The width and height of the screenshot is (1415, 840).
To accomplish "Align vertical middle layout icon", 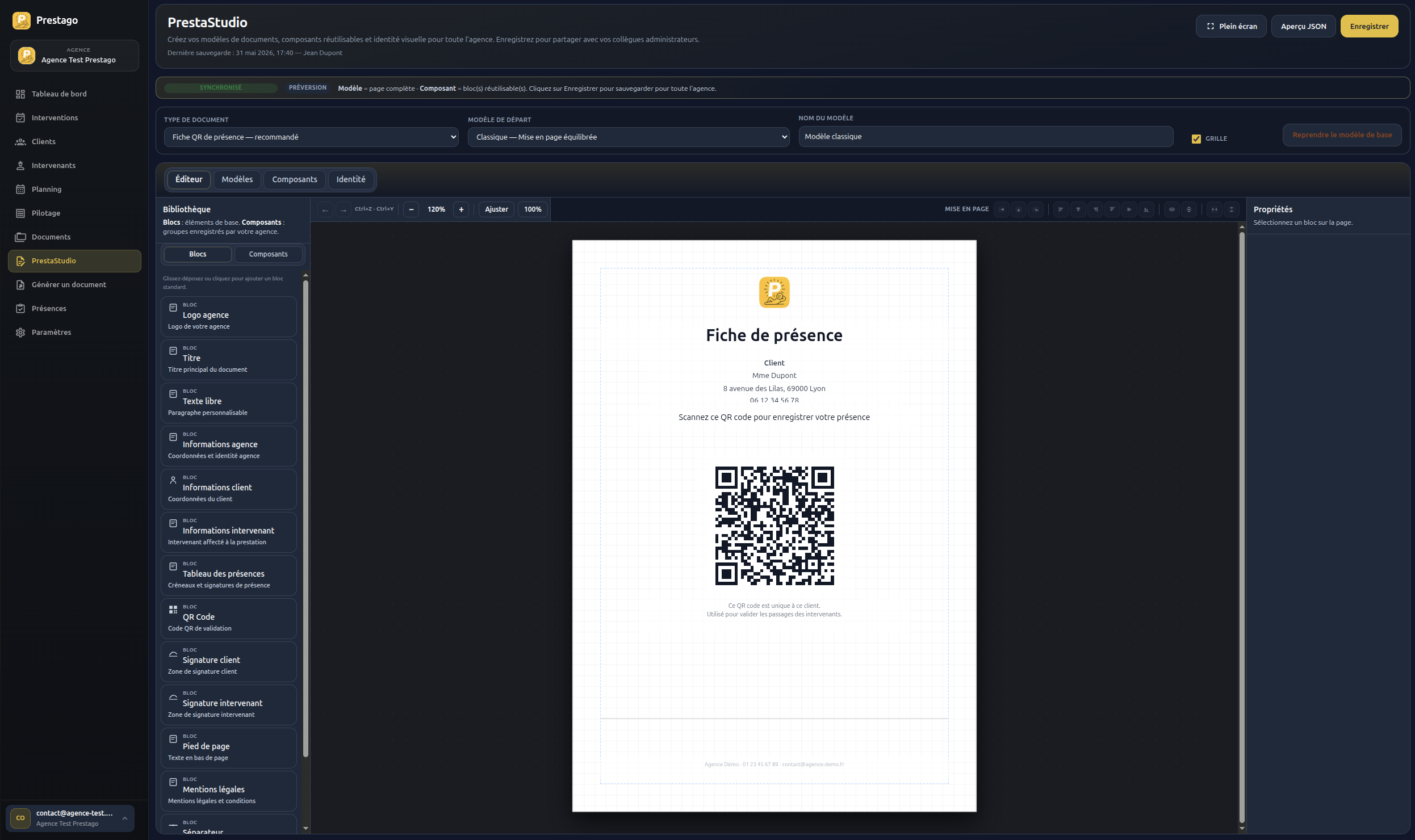I will [x=1129, y=209].
